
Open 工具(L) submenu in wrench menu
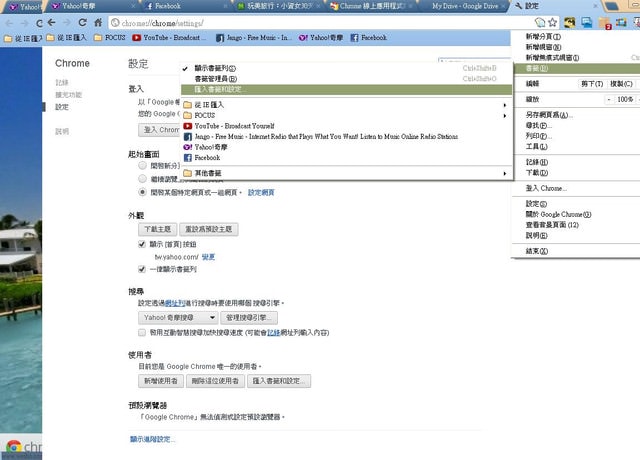[x=576, y=146]
